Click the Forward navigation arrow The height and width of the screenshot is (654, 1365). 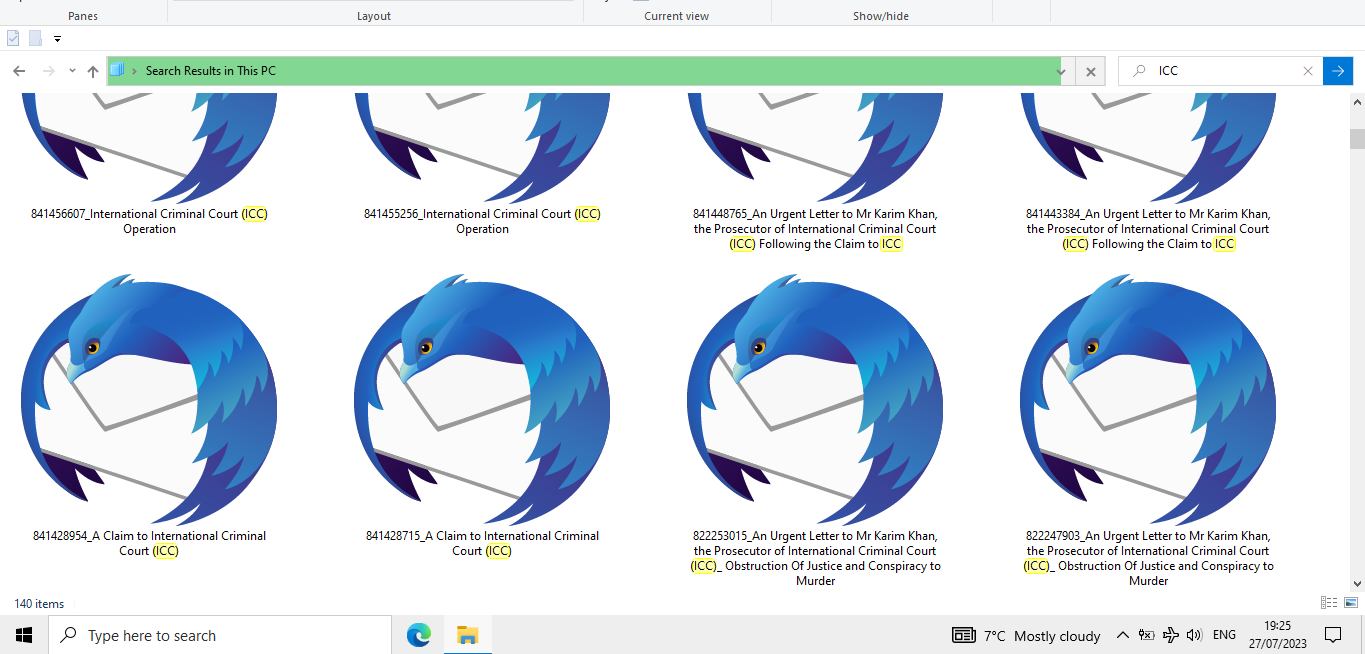(48, 71)
